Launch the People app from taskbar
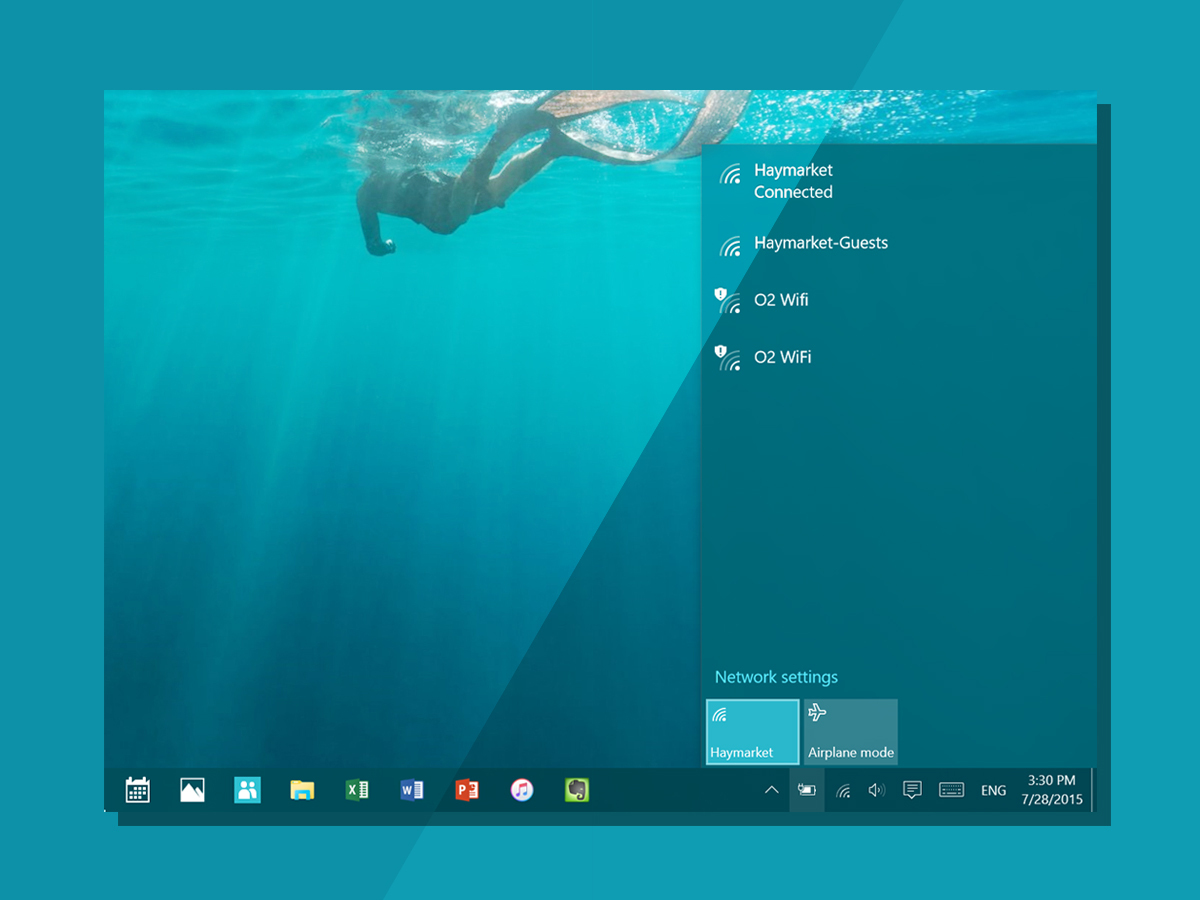The height and width of the screenshot is (900, 1200). (x=247, y=790)
